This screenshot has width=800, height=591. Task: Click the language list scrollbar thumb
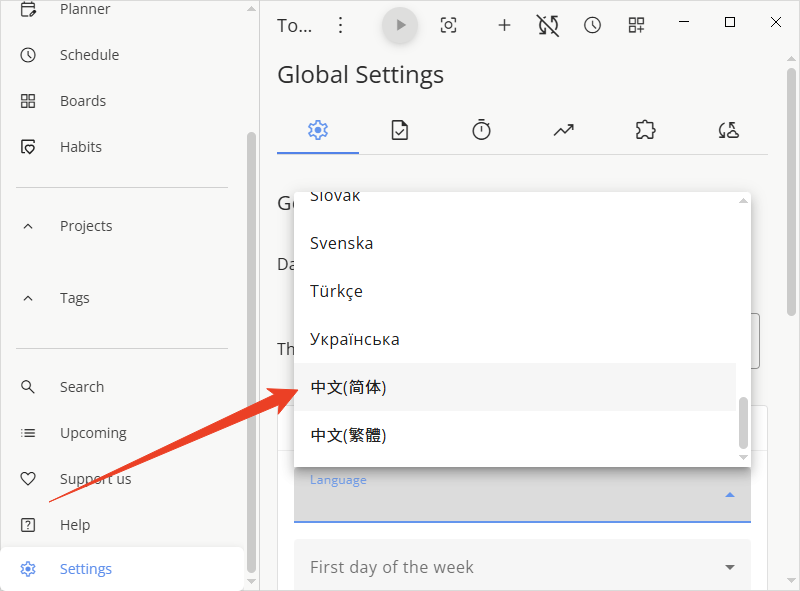click(743, 423)
